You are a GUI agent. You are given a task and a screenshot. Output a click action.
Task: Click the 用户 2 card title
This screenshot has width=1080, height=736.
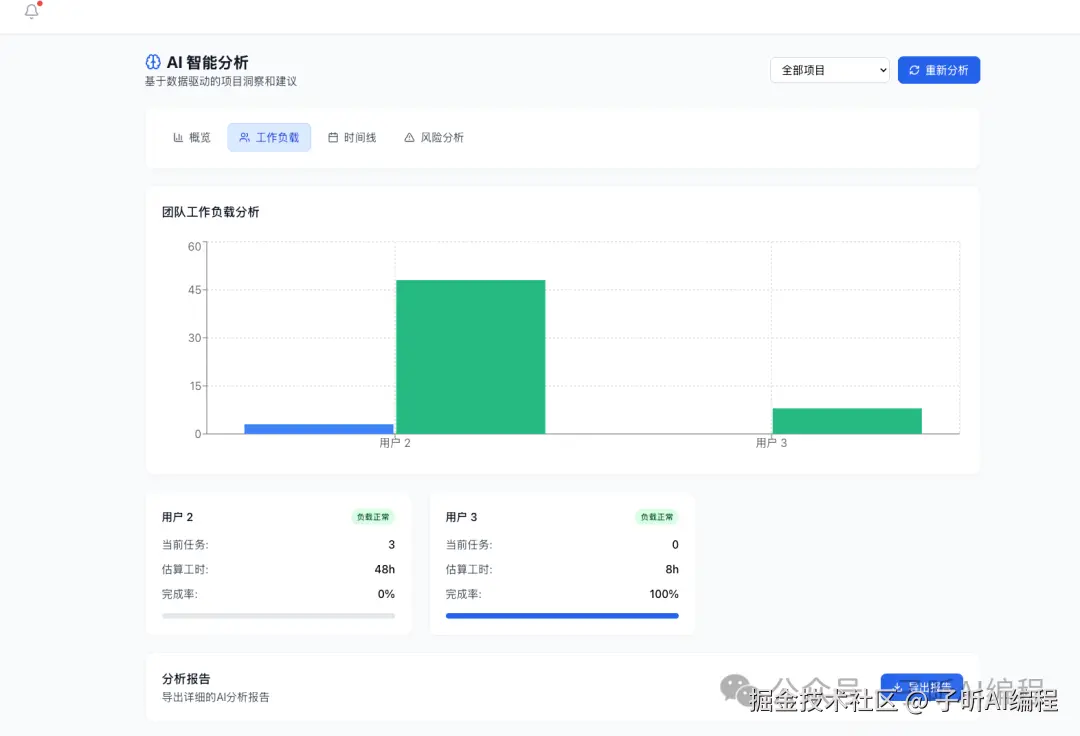[x=178, y=517]
